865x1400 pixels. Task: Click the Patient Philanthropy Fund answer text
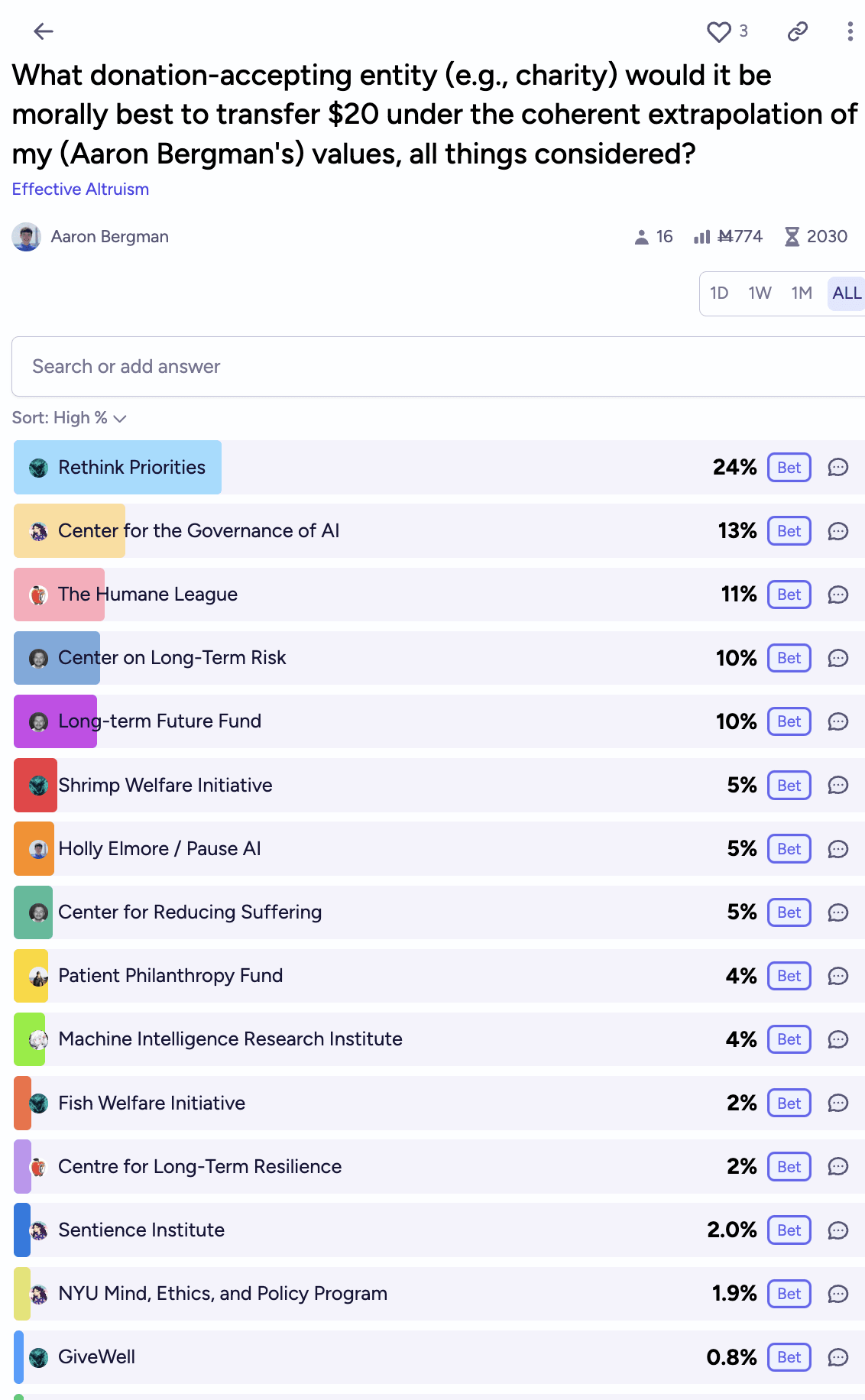[x=170, y=976]
